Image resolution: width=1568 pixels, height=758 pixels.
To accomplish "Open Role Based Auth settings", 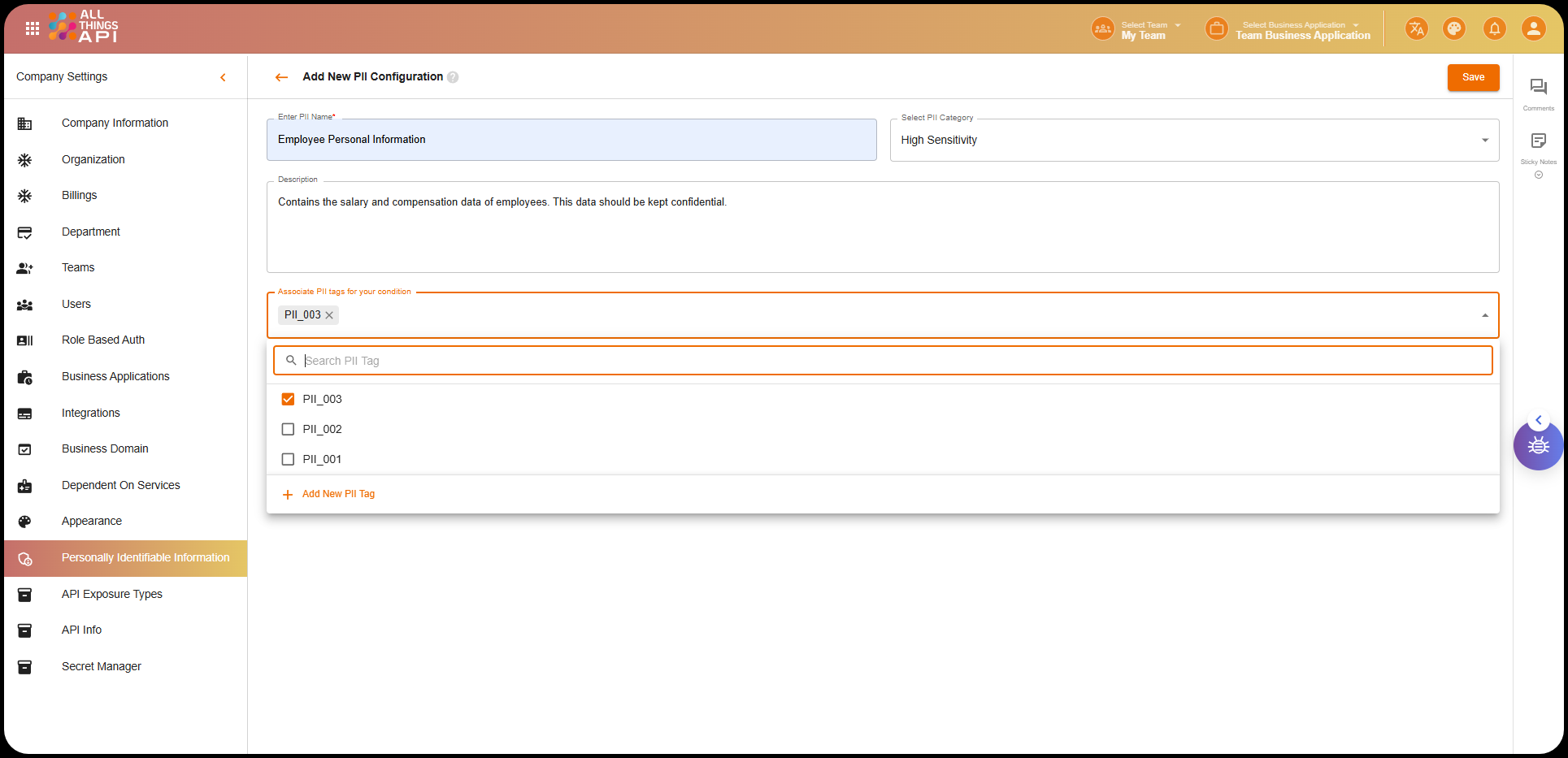I will click(103, 340).
